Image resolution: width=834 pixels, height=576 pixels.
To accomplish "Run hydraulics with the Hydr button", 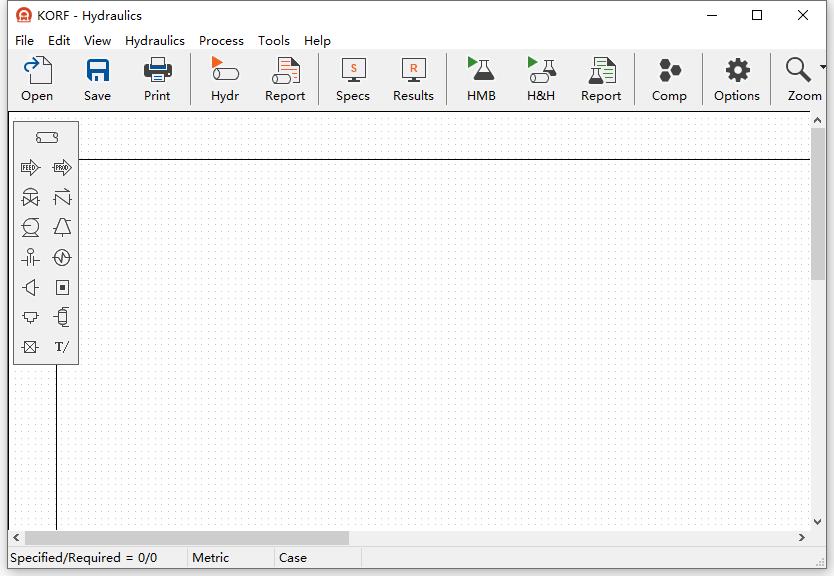I will pyautogui.click(x=225, y=79).
